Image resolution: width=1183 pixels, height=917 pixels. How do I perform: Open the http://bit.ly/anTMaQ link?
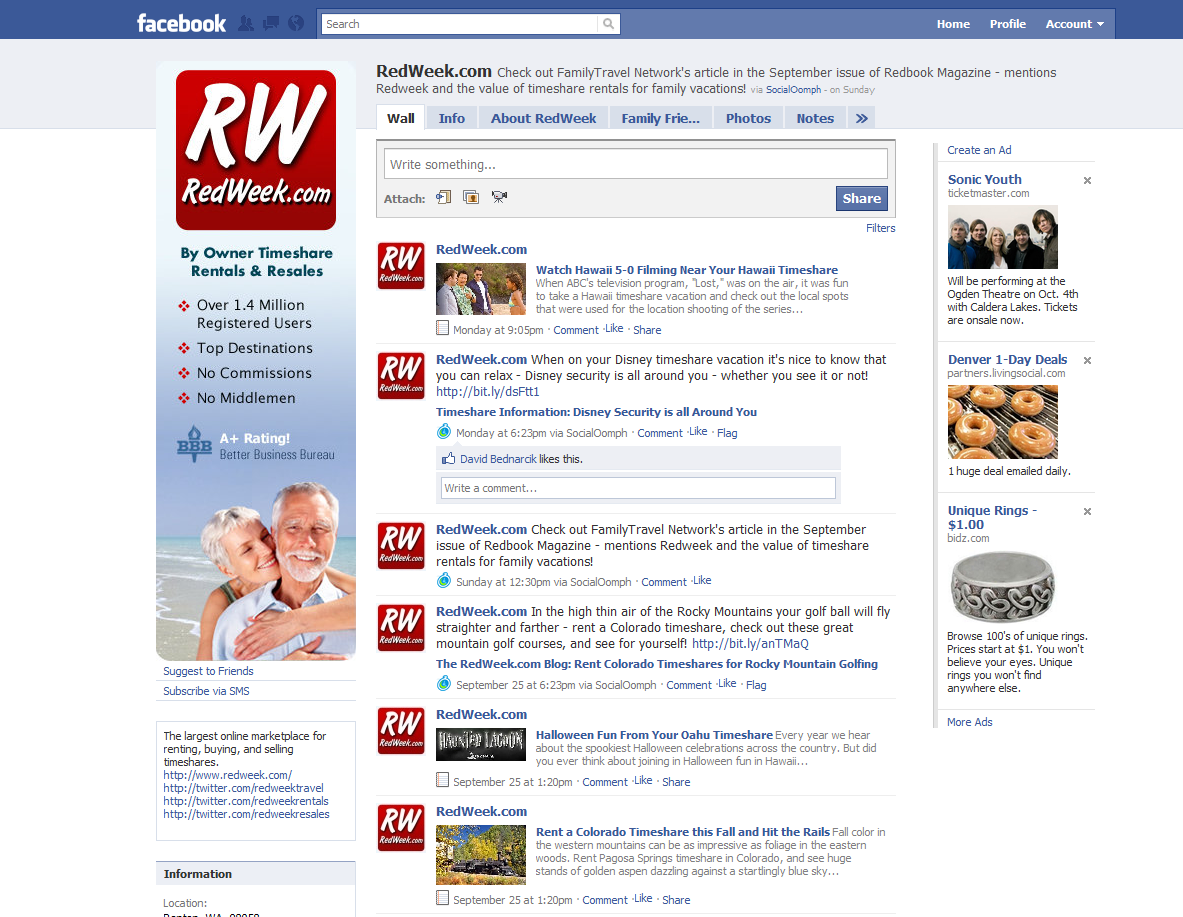750,644
